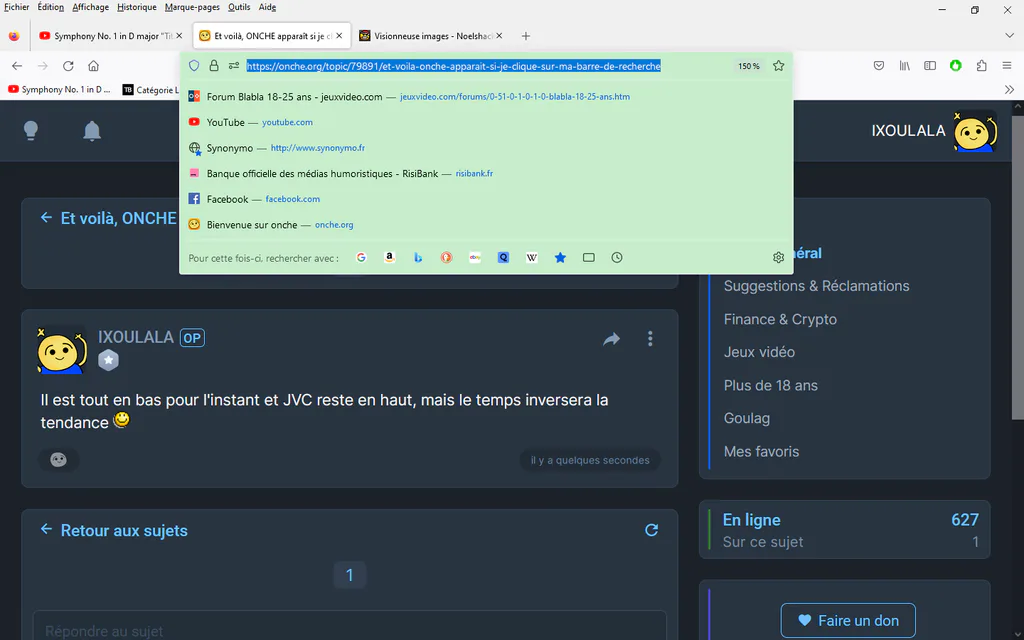Open the site permissions icon in the address bar
The image size is (1024, 640).
coord(234,66)
